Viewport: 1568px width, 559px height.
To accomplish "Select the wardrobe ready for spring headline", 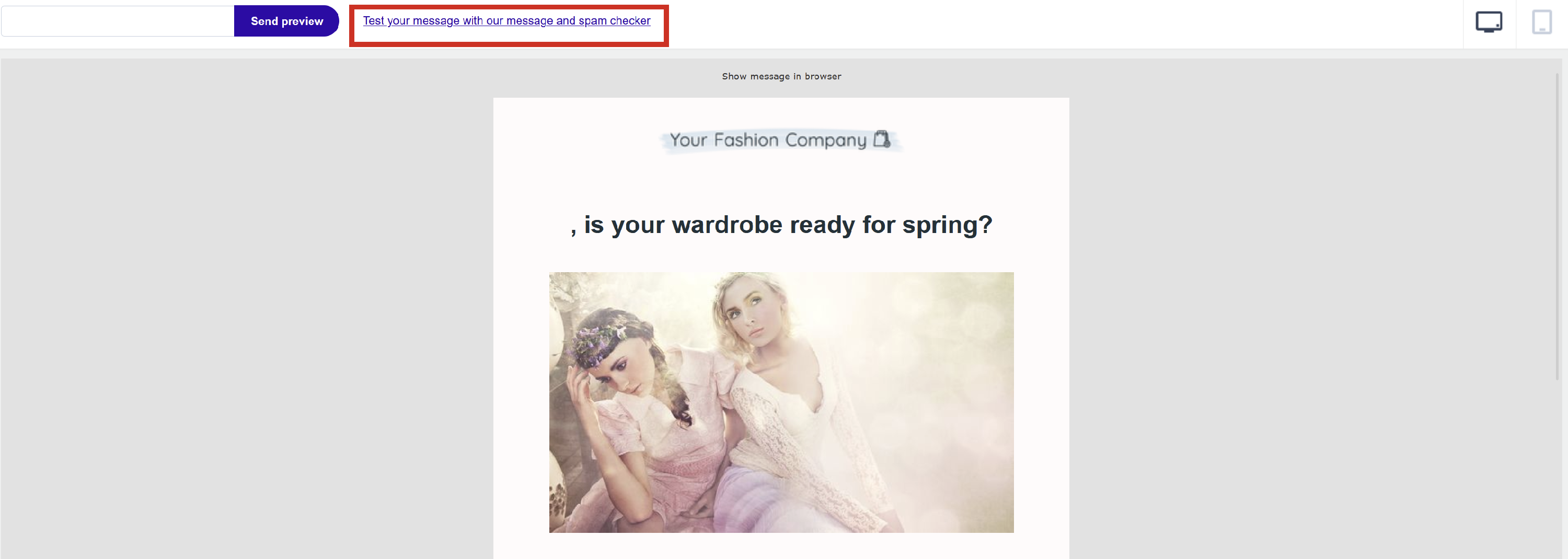I will (x=781, y=225).
